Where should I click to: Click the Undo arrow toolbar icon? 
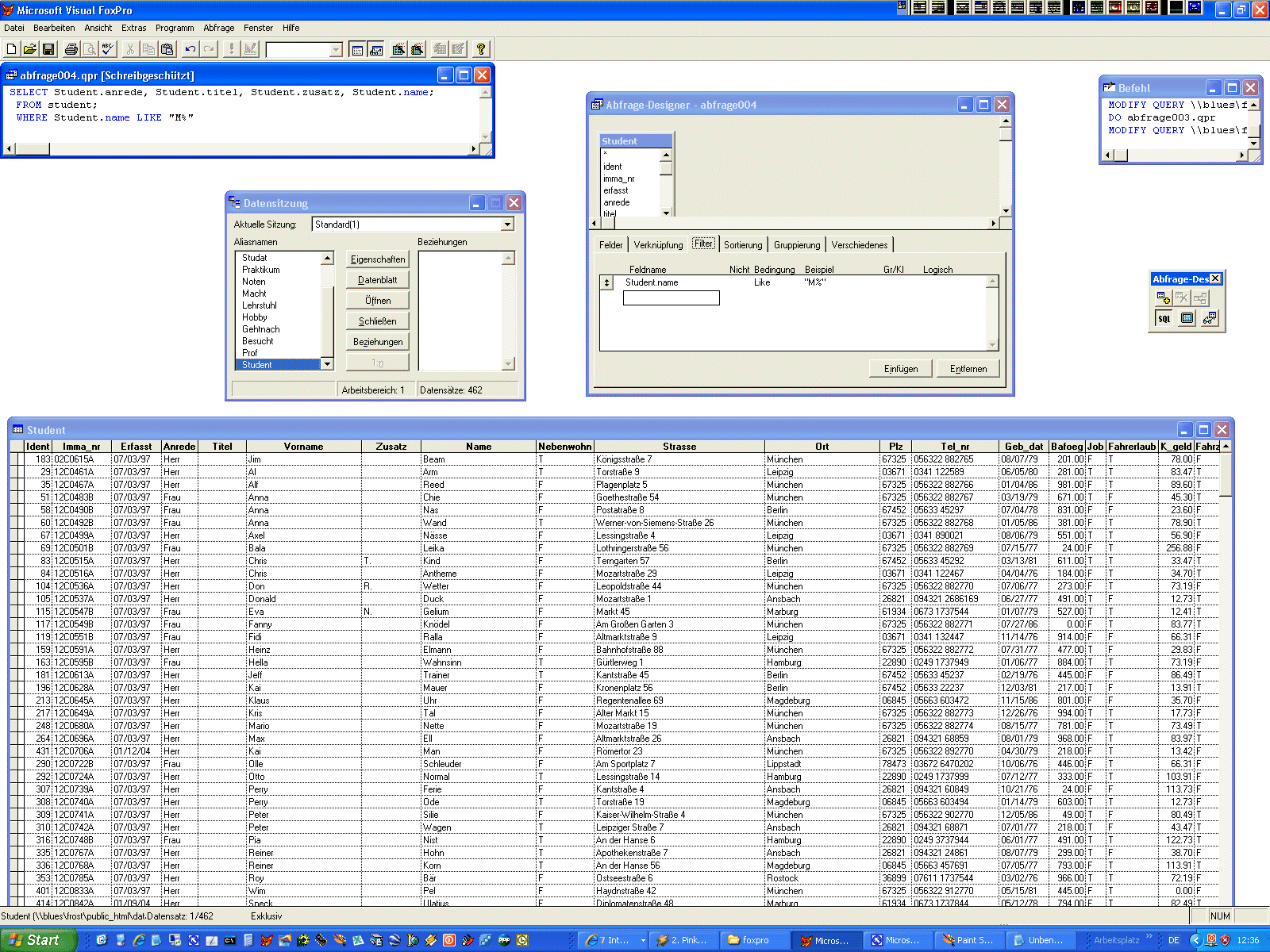pos(190,49)
